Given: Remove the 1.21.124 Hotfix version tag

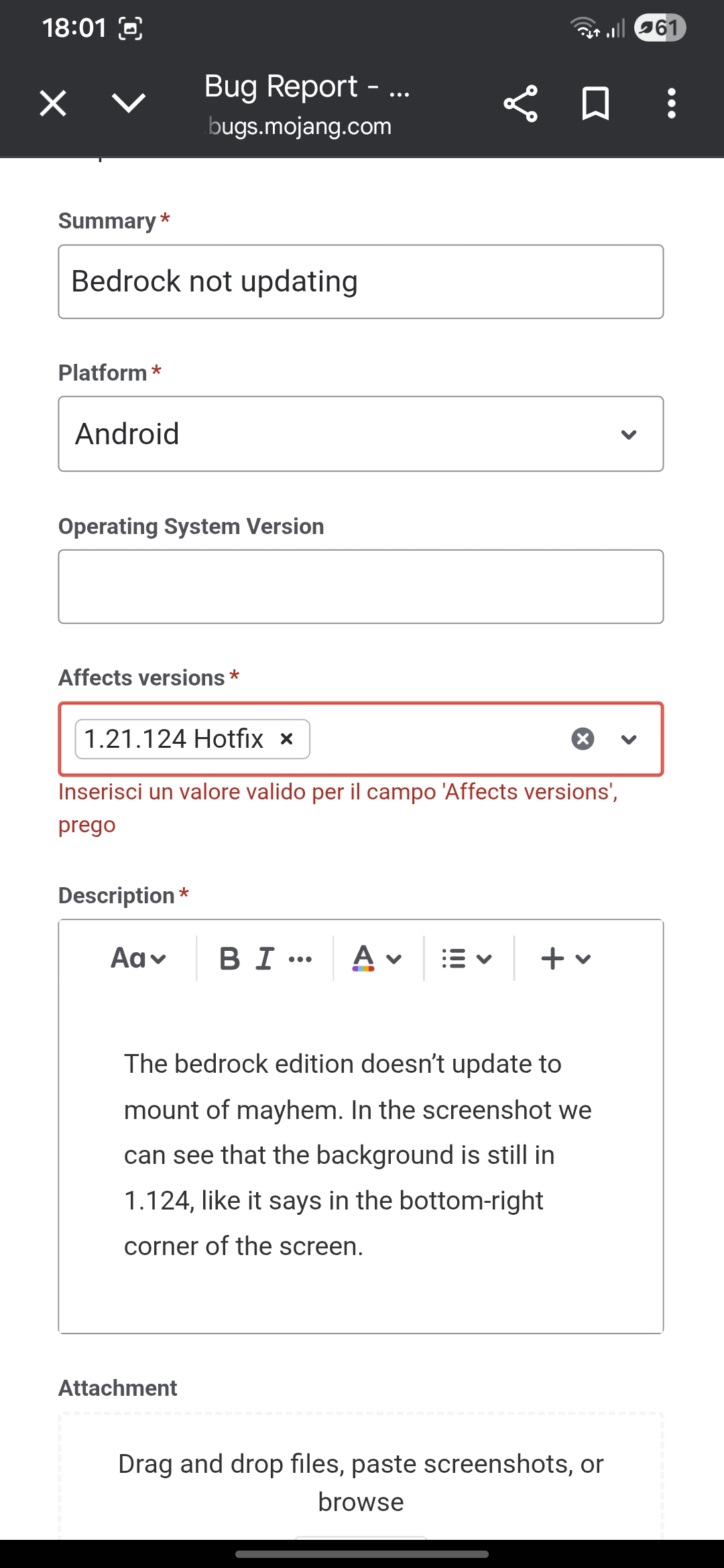Looking at the screenshot, I should [287, 739].
